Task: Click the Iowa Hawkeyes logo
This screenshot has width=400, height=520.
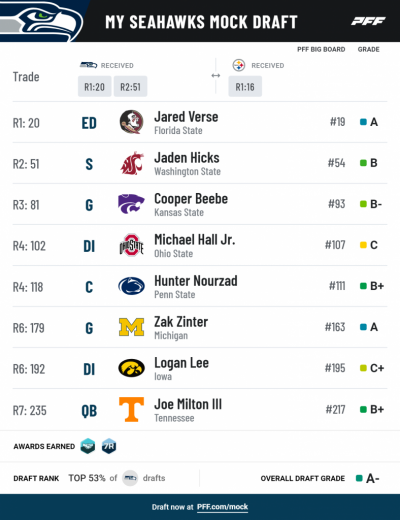Action: [131, 368]
